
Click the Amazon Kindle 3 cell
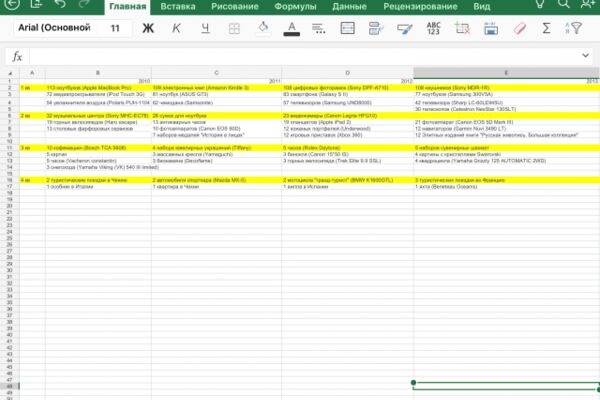click(217, 88)
